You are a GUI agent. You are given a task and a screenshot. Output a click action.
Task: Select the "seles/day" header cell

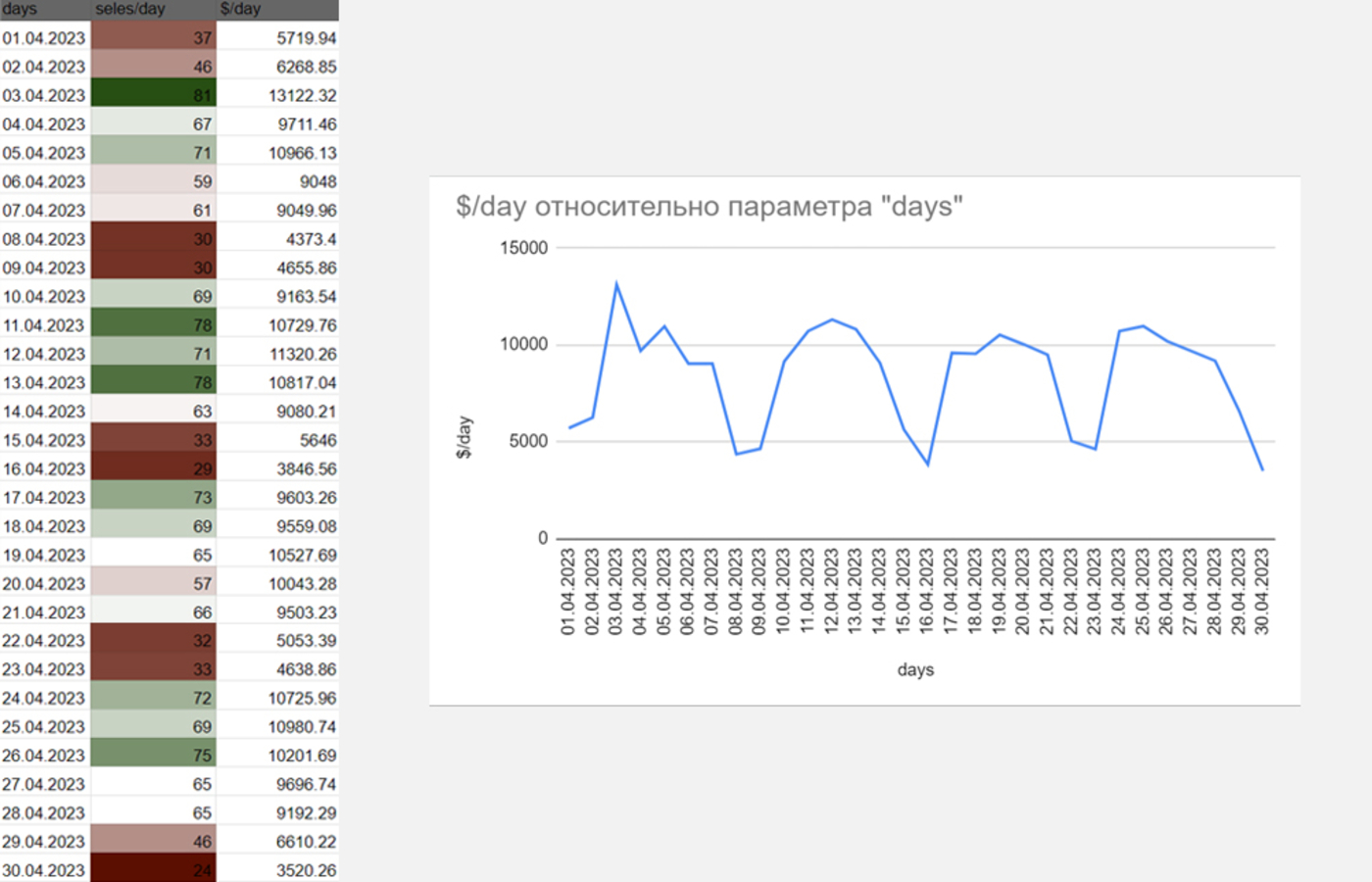click(x=152, y=9)
